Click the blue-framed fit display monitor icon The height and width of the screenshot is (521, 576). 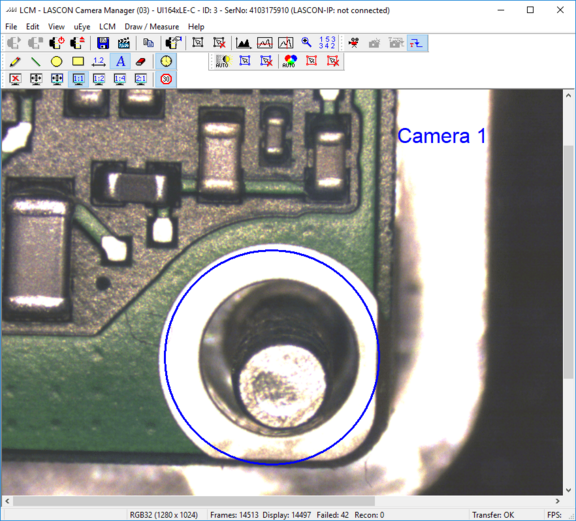(57, 79)
